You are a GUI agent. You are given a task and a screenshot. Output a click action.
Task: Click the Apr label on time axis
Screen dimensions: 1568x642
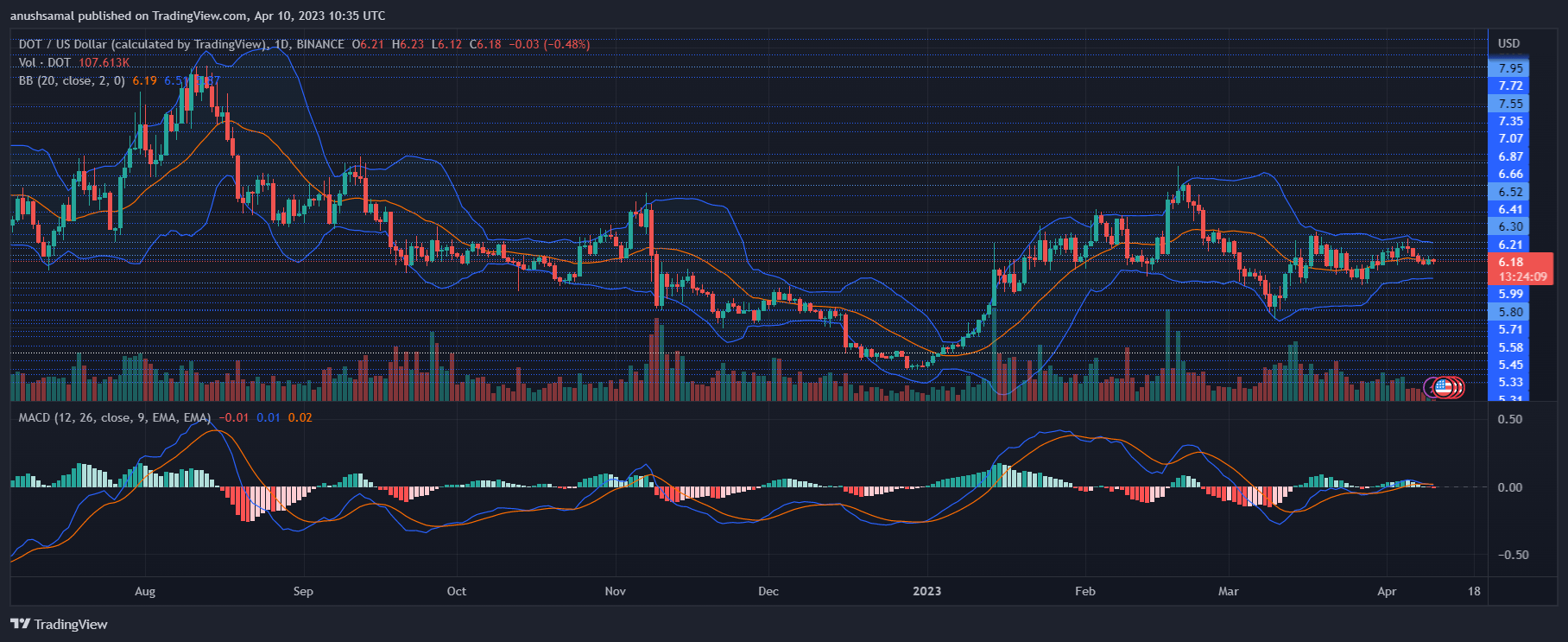point(1386,591)
